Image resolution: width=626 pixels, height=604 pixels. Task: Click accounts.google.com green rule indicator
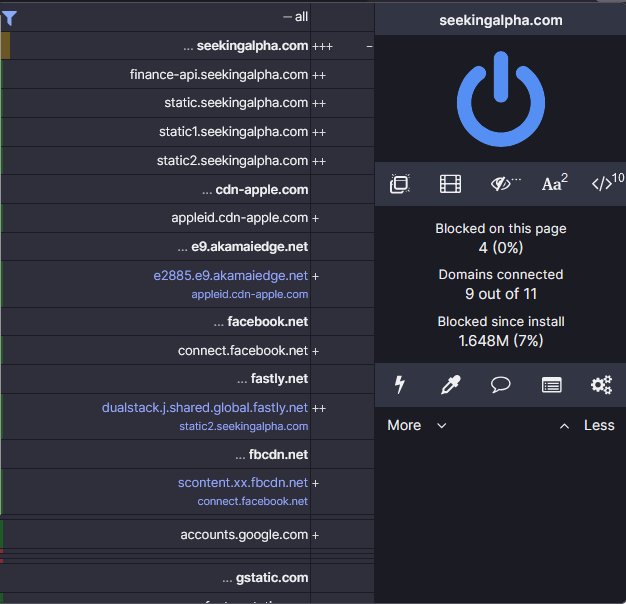click(2, 534)
